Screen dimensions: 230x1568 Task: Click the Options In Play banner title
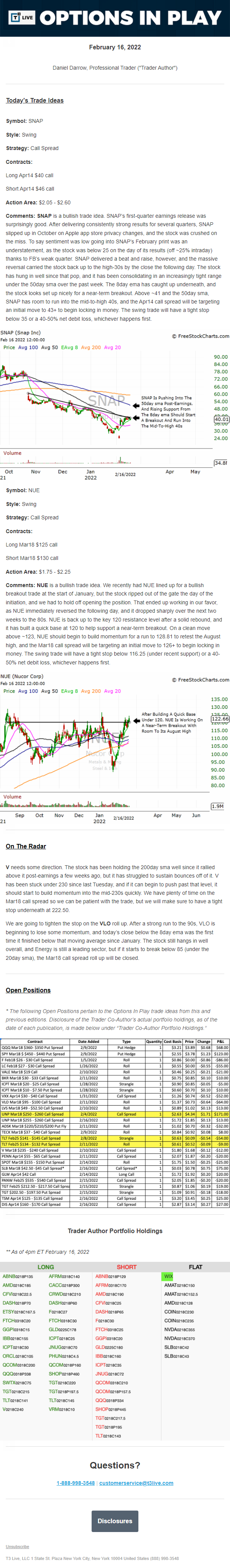click(131, 18)
